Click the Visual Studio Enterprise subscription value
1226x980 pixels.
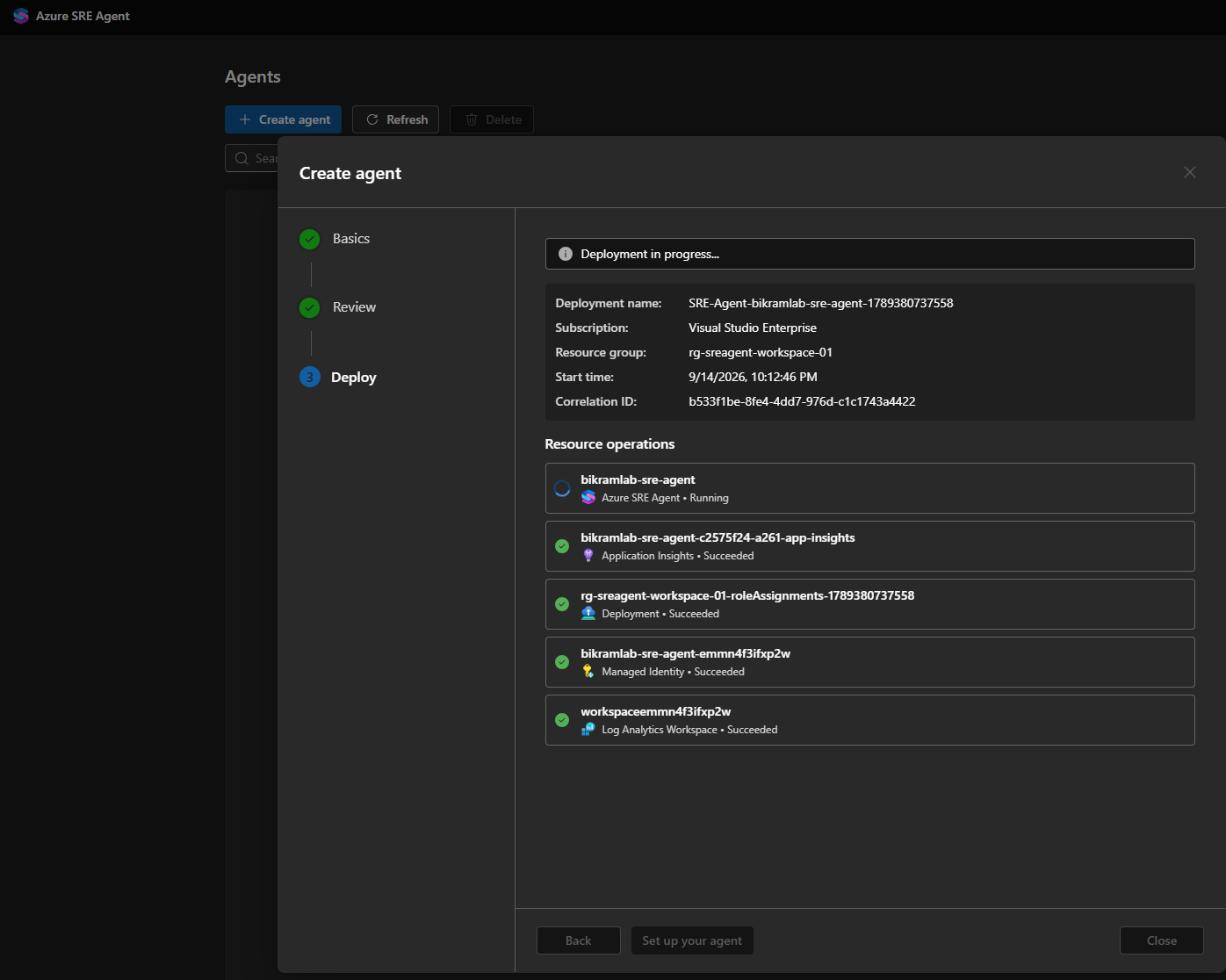click(753, 328)
